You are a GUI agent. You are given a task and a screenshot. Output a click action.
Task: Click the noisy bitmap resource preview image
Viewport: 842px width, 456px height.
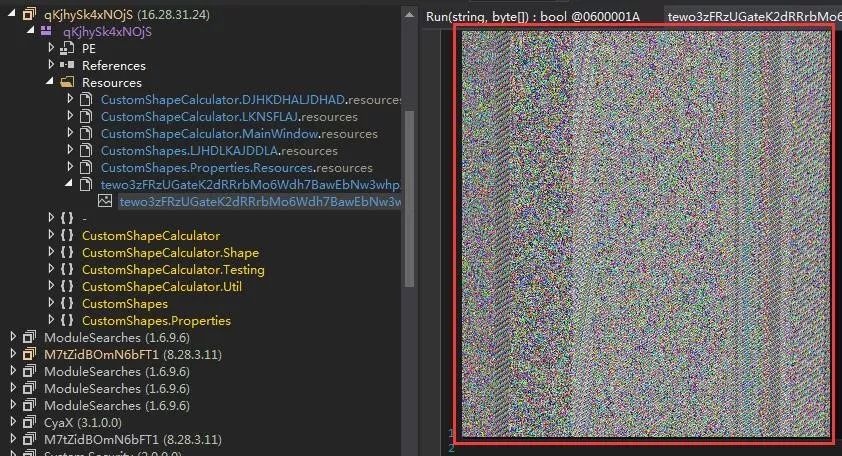644,232
